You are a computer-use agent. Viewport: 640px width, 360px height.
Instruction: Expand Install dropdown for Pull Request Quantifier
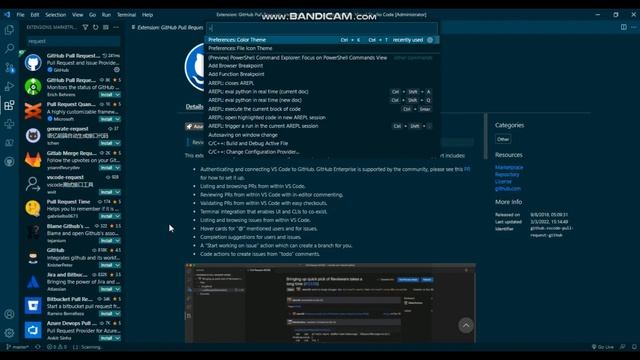118,119
